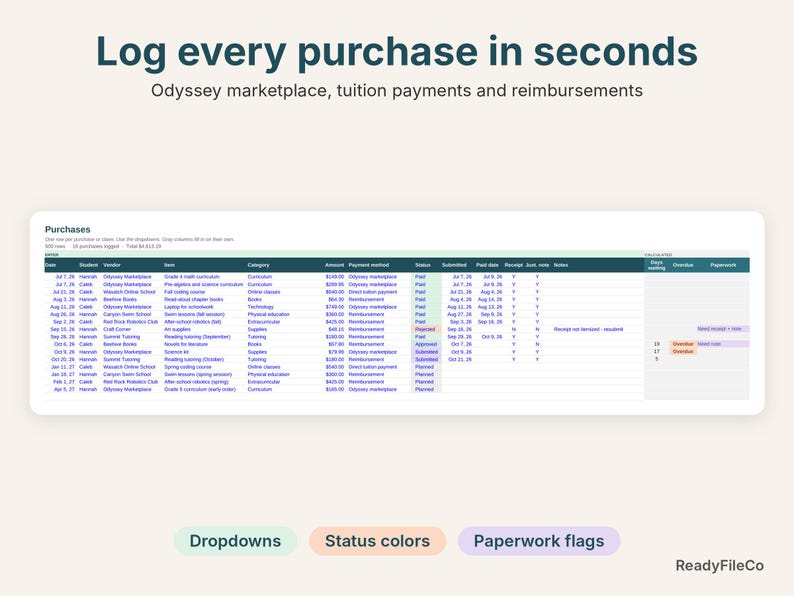Select the Paperwork column header

click(723, 265)
